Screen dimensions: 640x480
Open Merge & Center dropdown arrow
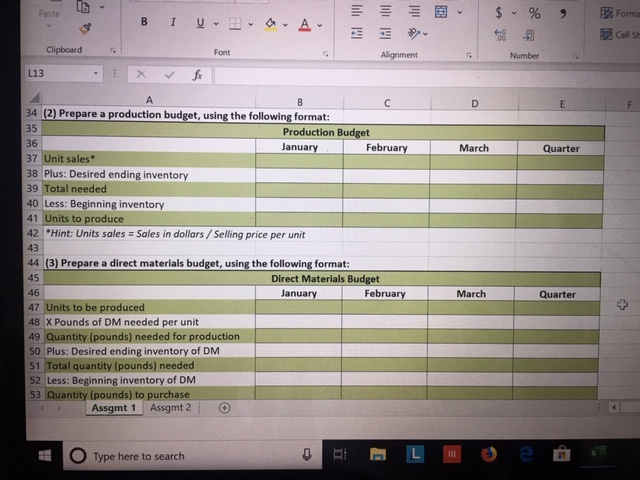(460, 12)
